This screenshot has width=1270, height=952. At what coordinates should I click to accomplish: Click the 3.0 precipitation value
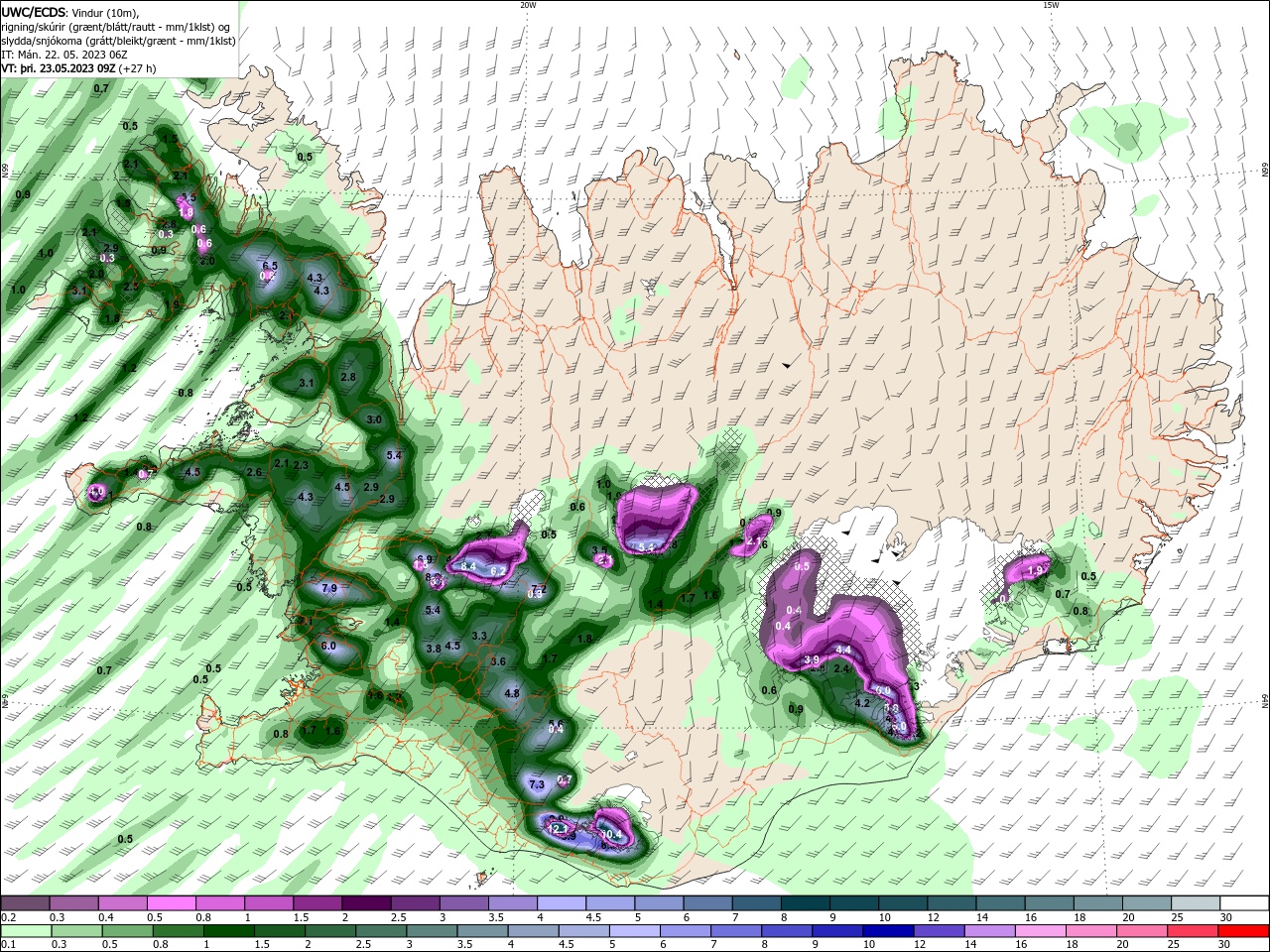pyautogui.click(x=374, y=419)
